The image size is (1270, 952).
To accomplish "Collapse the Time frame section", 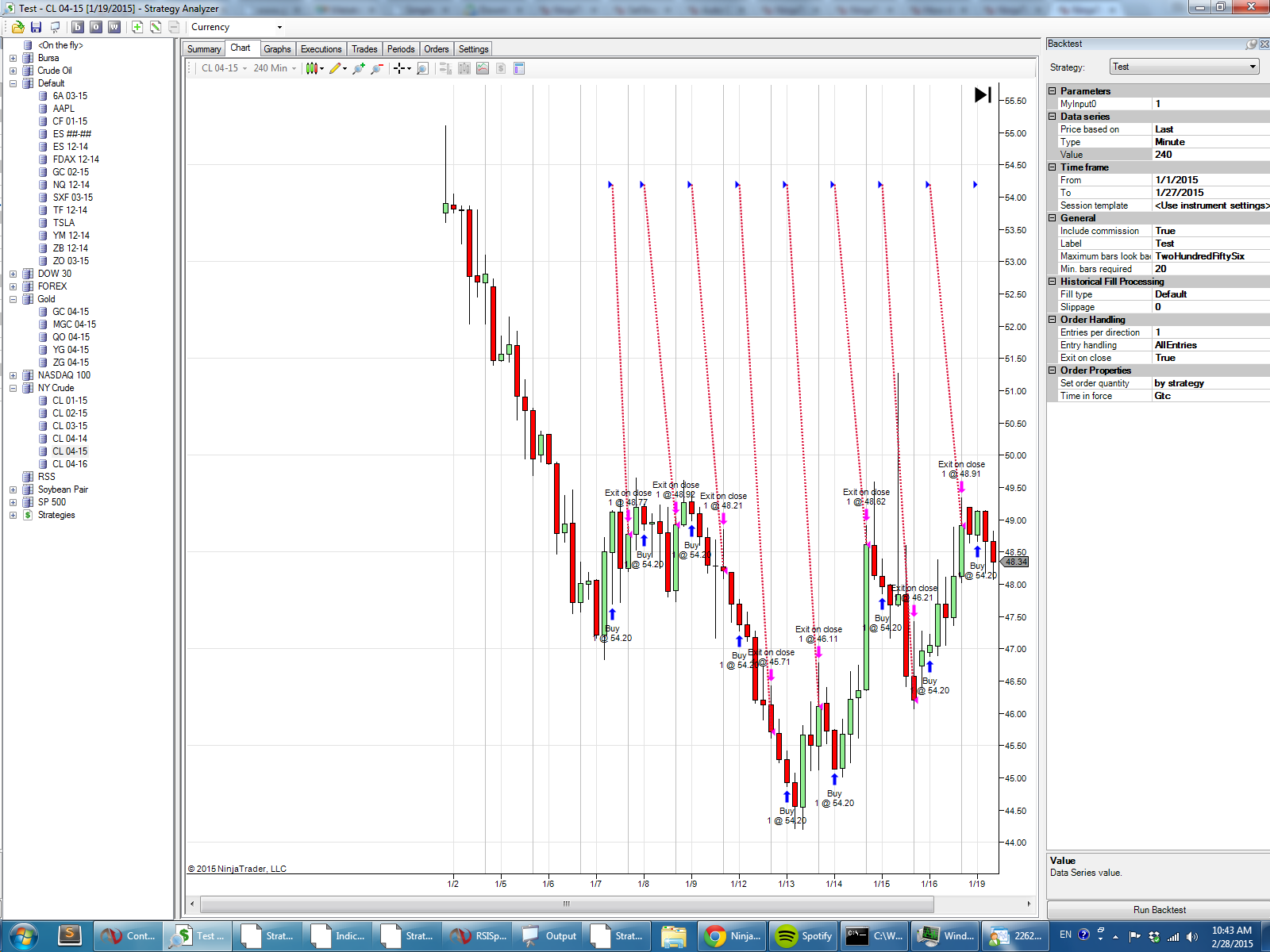I will (1053, 167).
